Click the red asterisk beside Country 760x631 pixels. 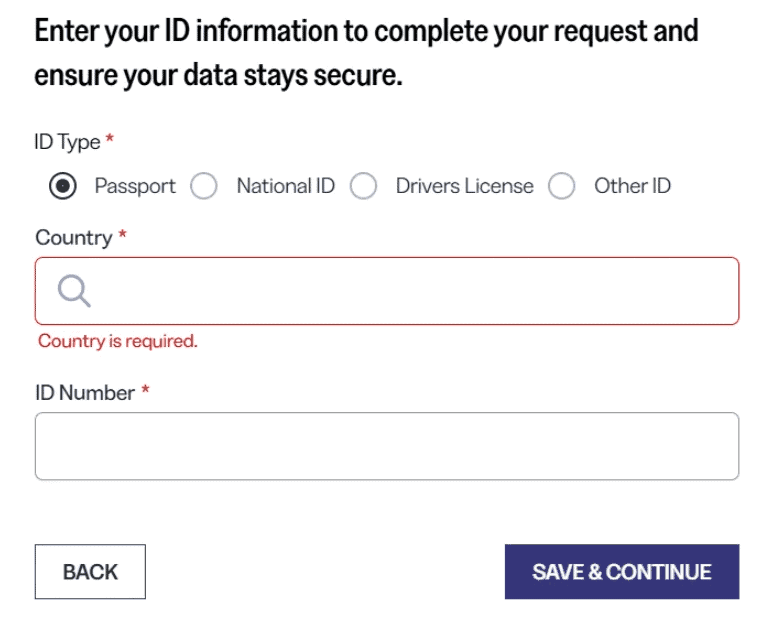tap(123, 234)
